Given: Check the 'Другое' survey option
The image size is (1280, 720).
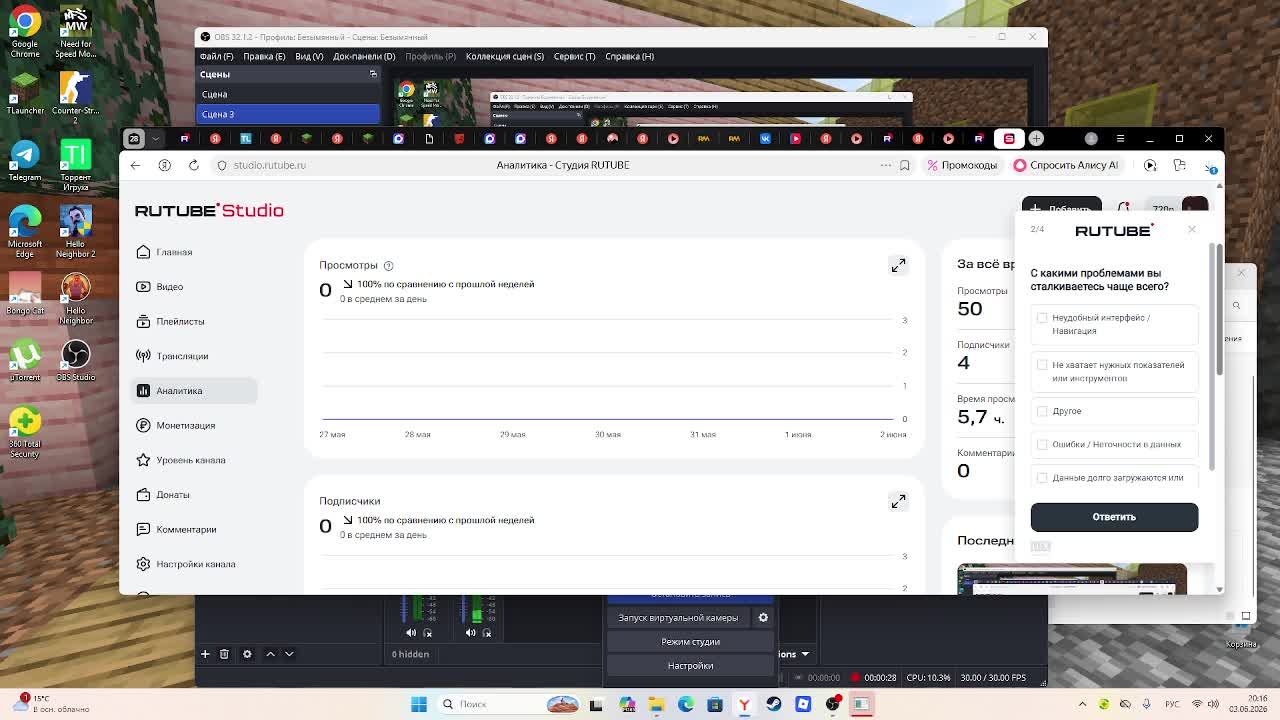Looking at the screenshot, I should click(x=1042, y=411).
